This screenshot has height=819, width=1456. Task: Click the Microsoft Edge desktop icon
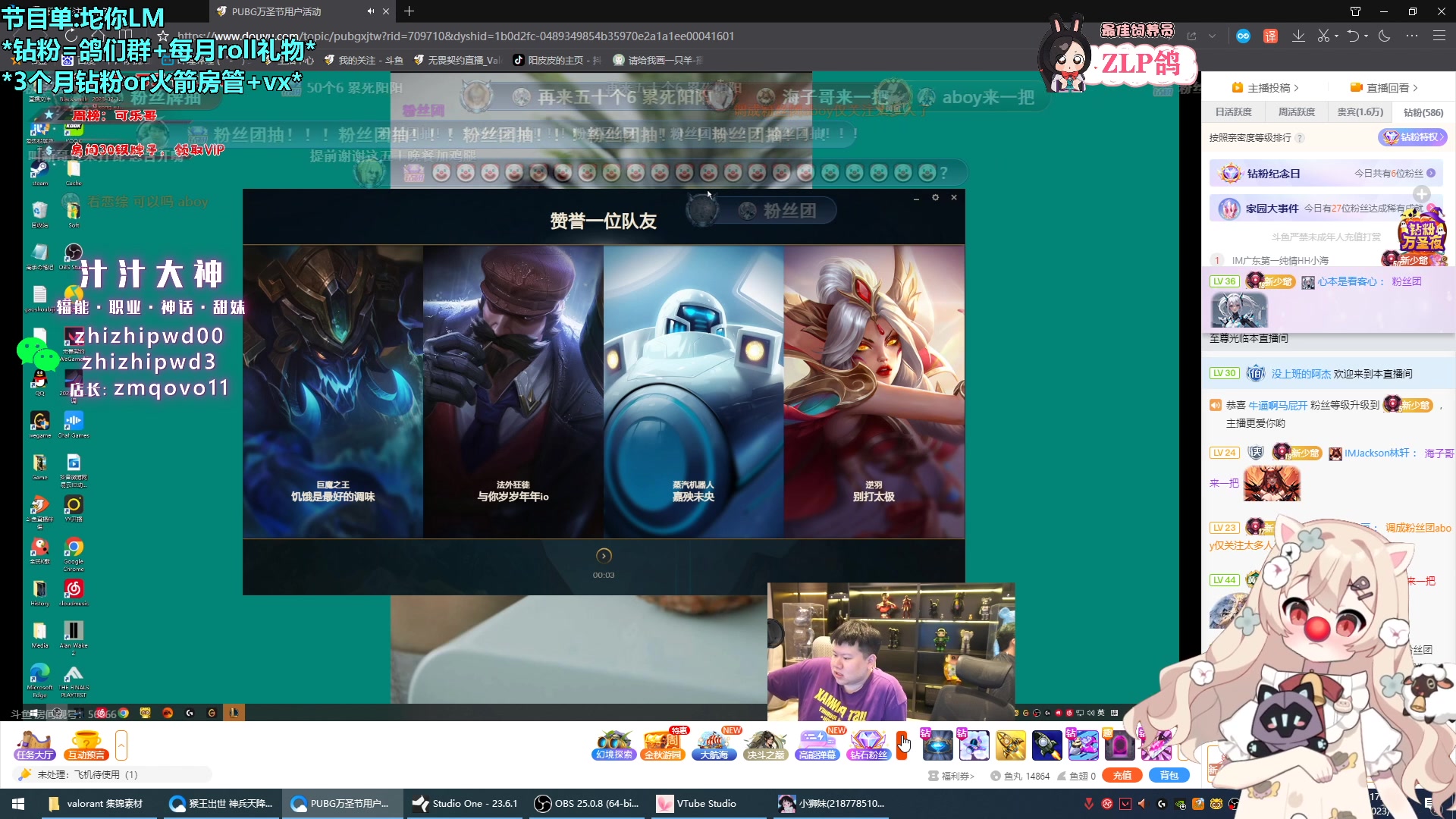click(39, 680)
